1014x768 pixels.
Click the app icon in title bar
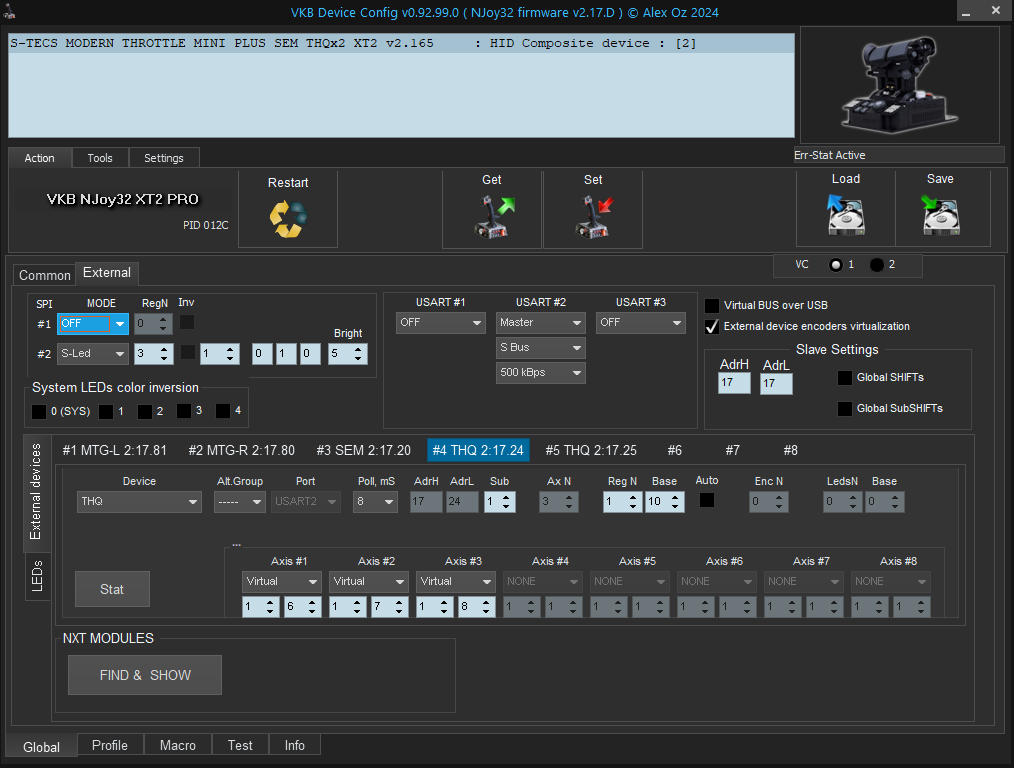[x=10, y=12]
